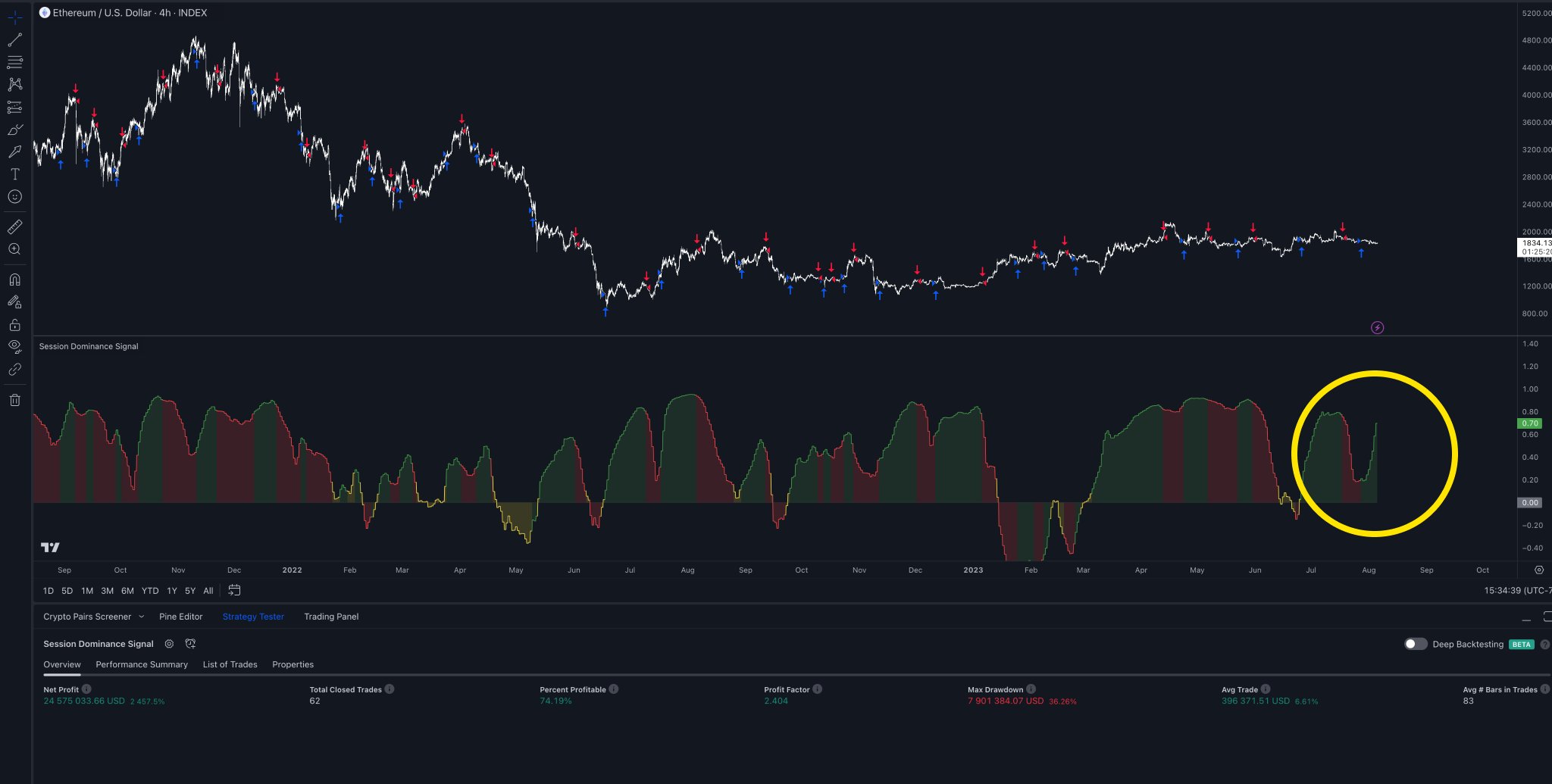The width and height of the screenshot is (1552, 784).
Task: Open Session Dominance Signal strategy settings gear
Action: tap(168, 644)
